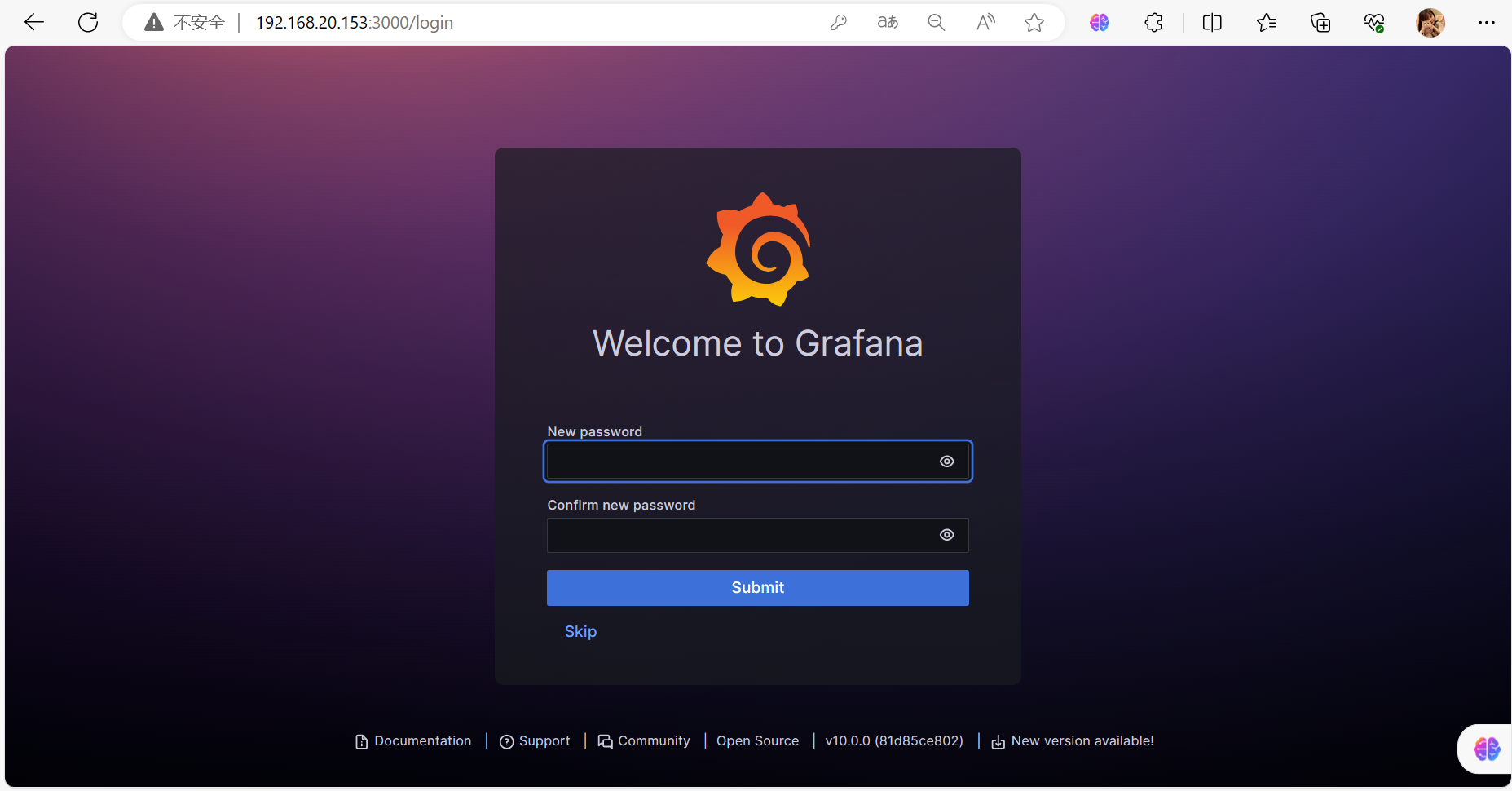Screen dimensions: 1512x791
Task: Add page to favorites star icon
Action: point(1034,23)
